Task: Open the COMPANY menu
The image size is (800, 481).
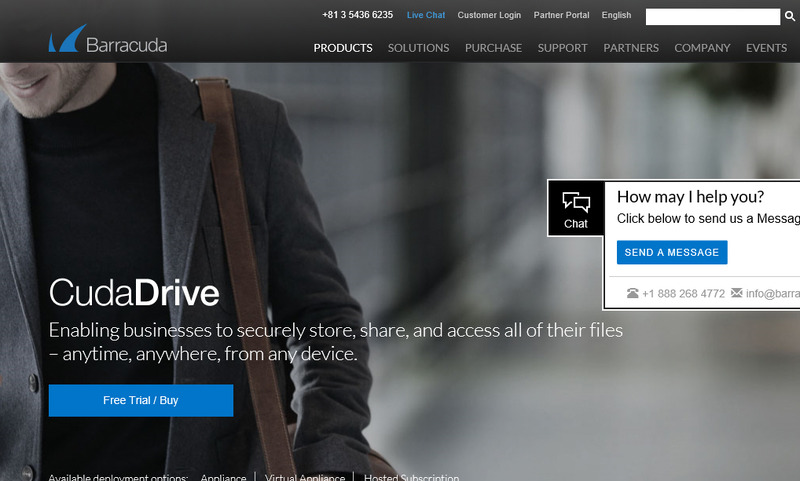Action: coord(702,48)
